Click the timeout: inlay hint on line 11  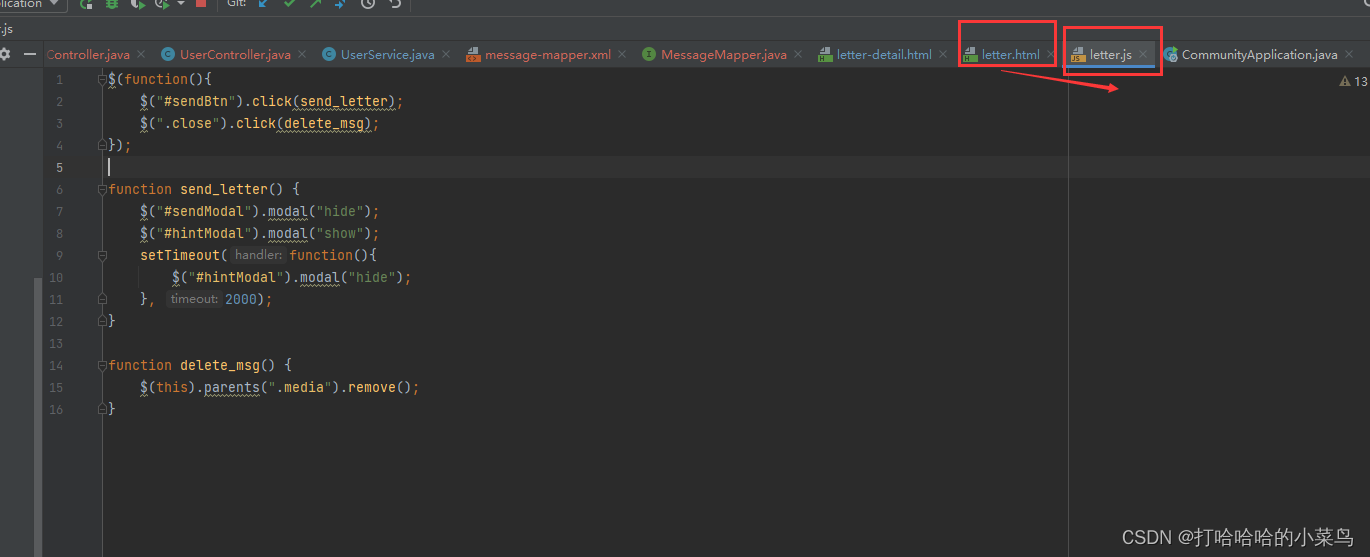click(x=193, y=299)
